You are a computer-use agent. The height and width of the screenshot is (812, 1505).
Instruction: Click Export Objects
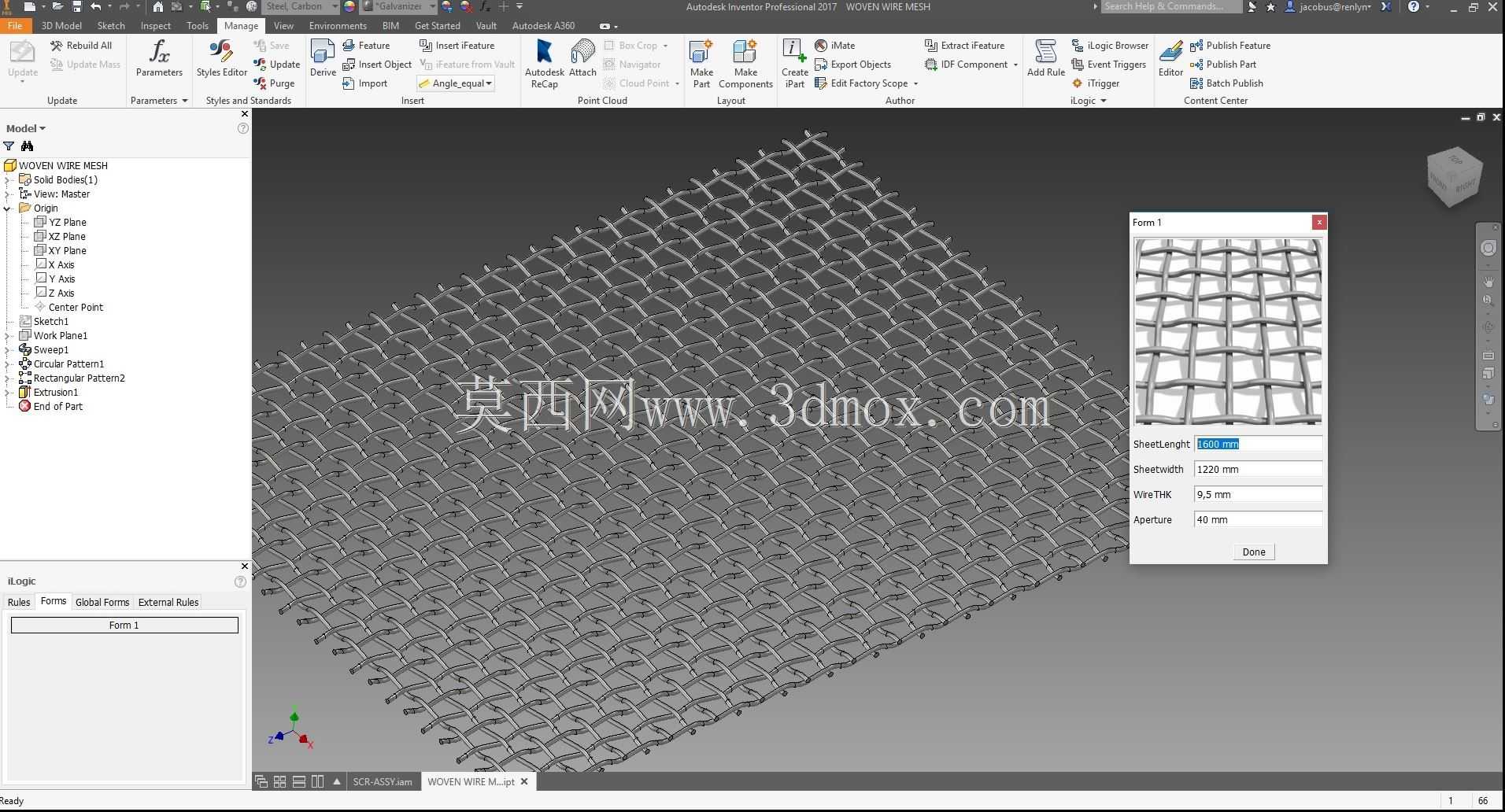(852, 65)
